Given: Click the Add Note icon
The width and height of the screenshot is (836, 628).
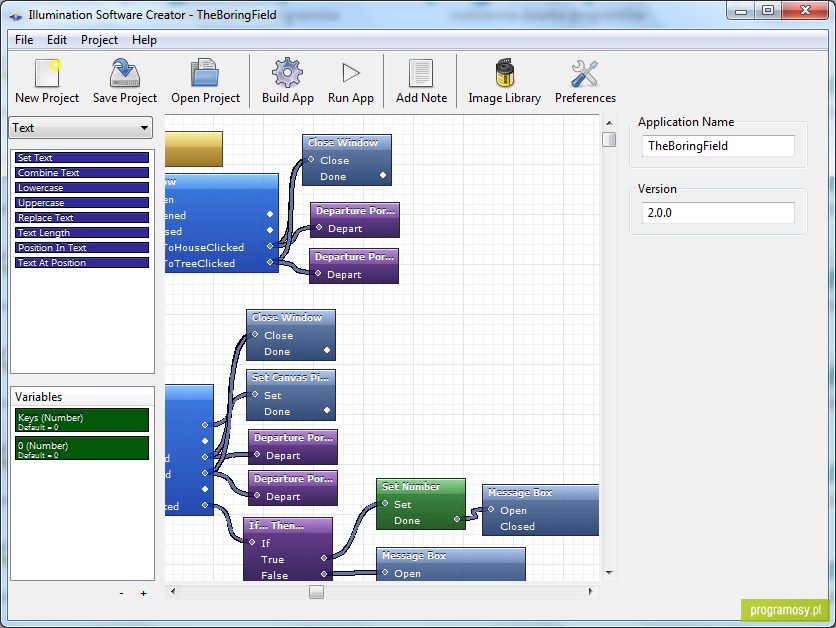Looking at the screenshot, I should tap(421, 73).
